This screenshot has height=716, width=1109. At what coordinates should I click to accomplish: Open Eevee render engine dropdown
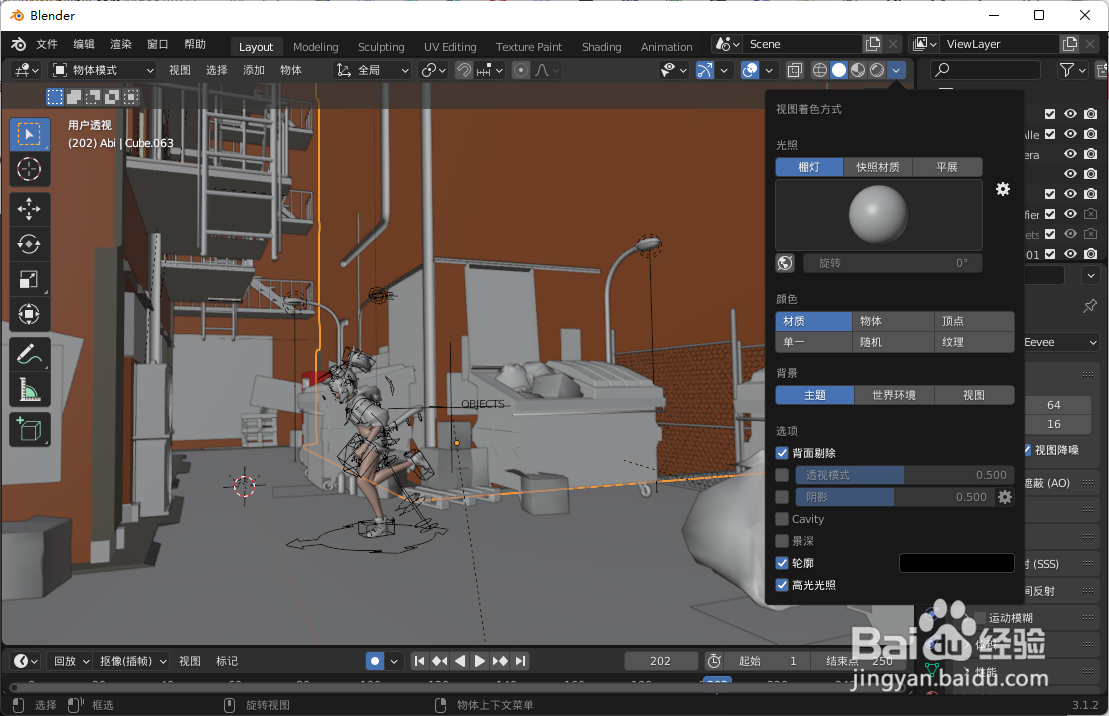coord(1060,342)
